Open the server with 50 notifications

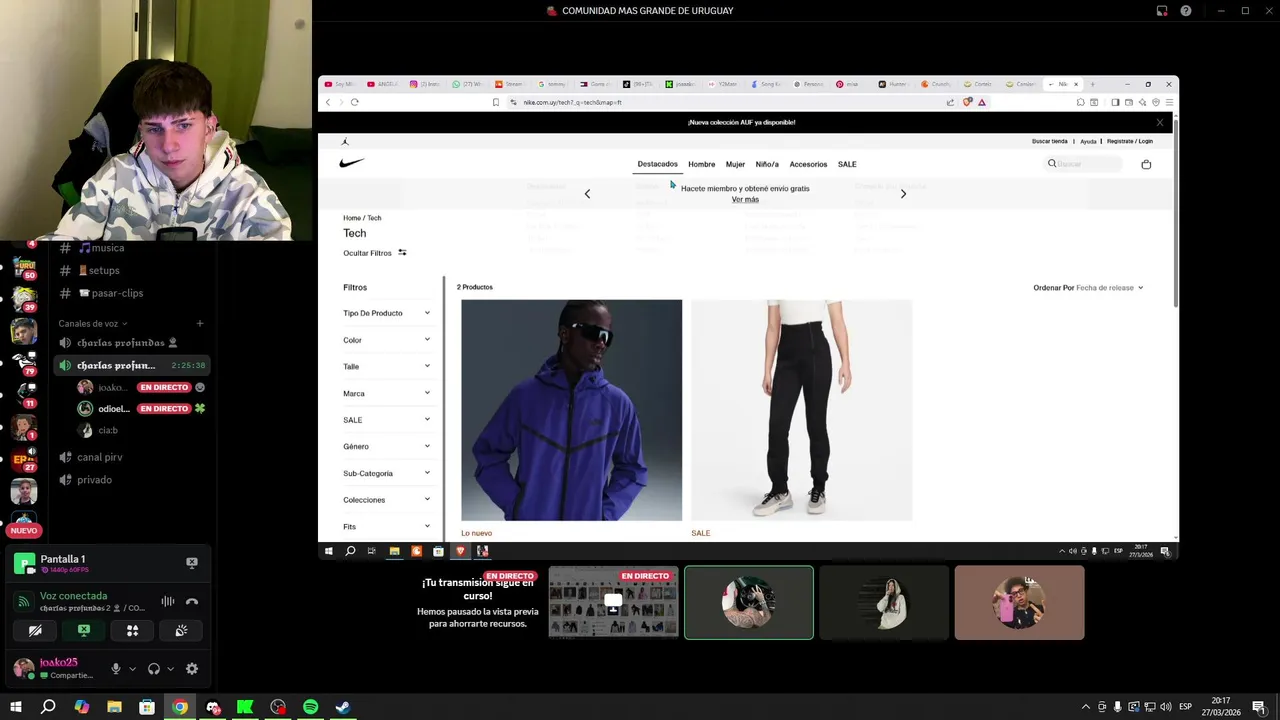tap(24, 268)
